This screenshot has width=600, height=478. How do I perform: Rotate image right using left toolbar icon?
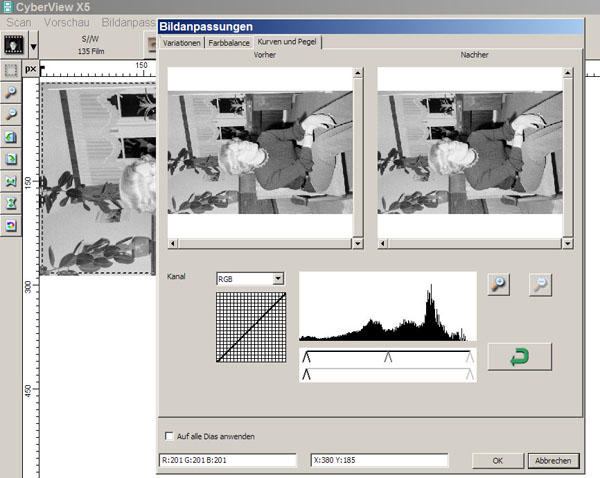(x=12, y=159)
